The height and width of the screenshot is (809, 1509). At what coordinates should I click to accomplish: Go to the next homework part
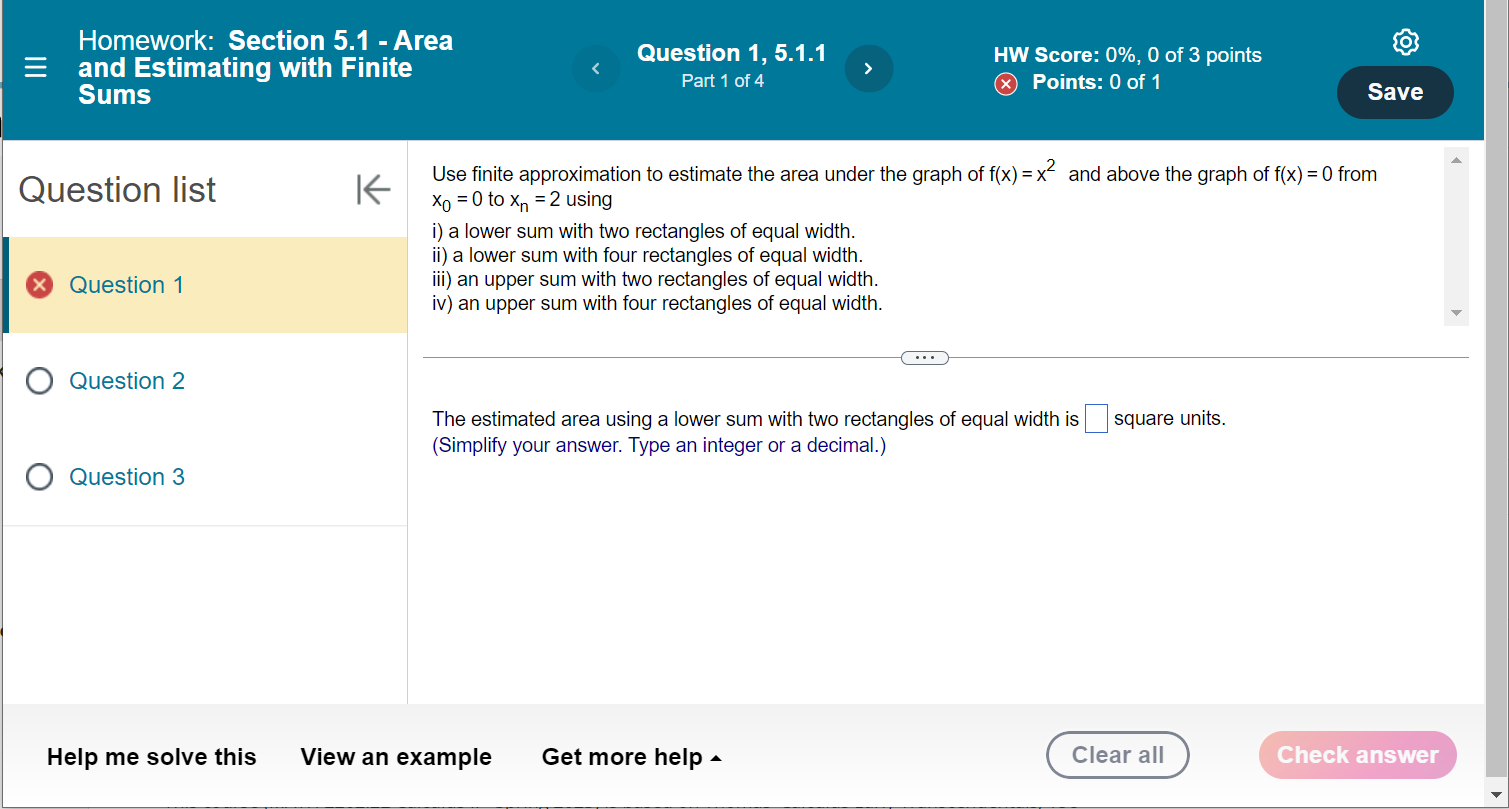868,68
